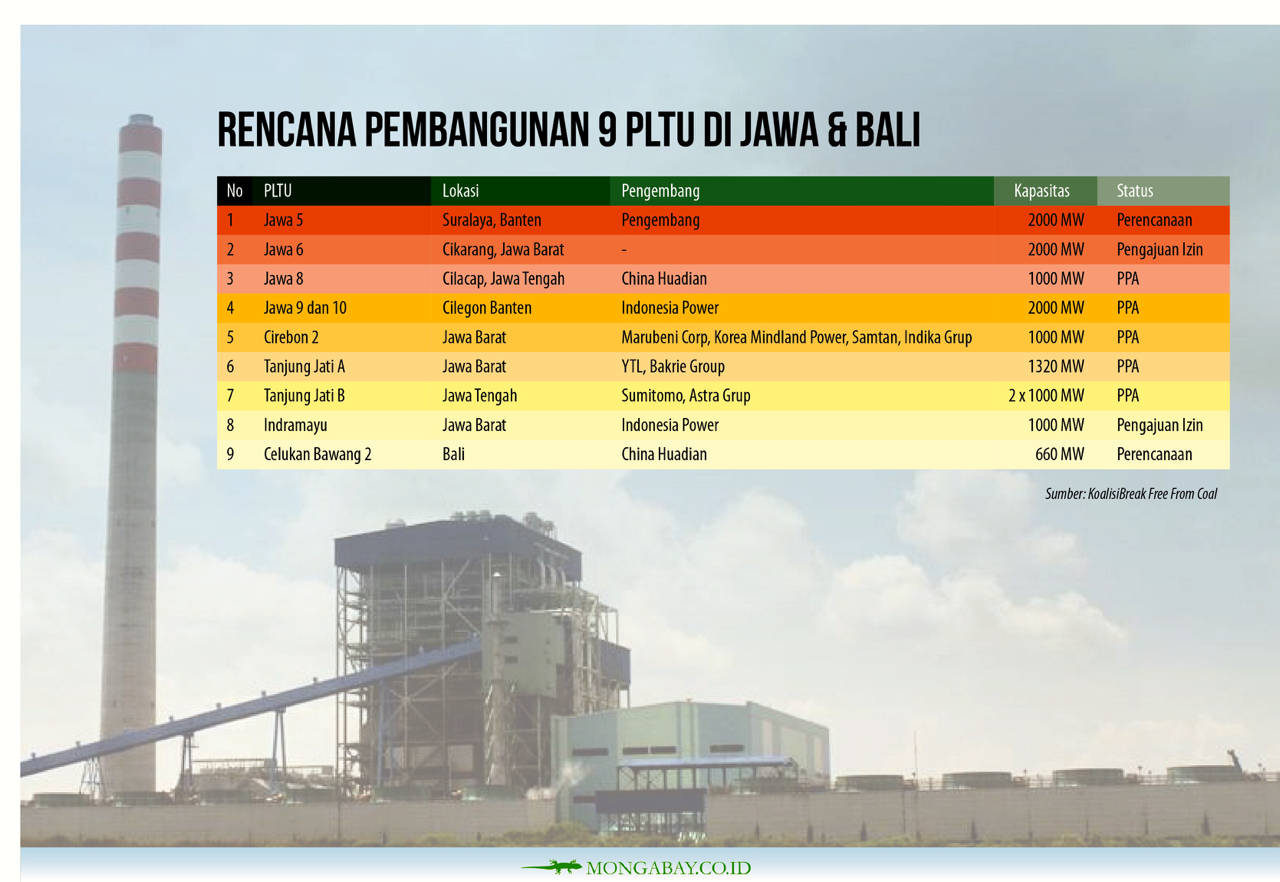Select the 'Cikarang, Jawa Barat' cell
The width and height of the screenshot is (1280, 882).
pos(503,249)
